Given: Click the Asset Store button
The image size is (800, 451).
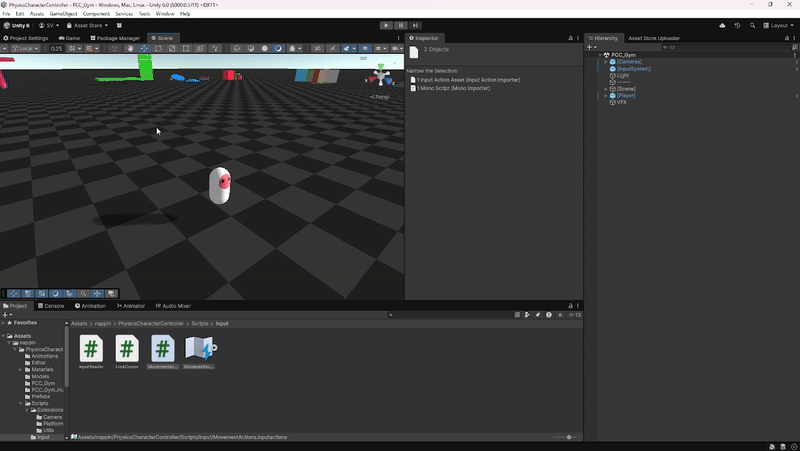Looking at the screenshot, I should coord(91,25).
